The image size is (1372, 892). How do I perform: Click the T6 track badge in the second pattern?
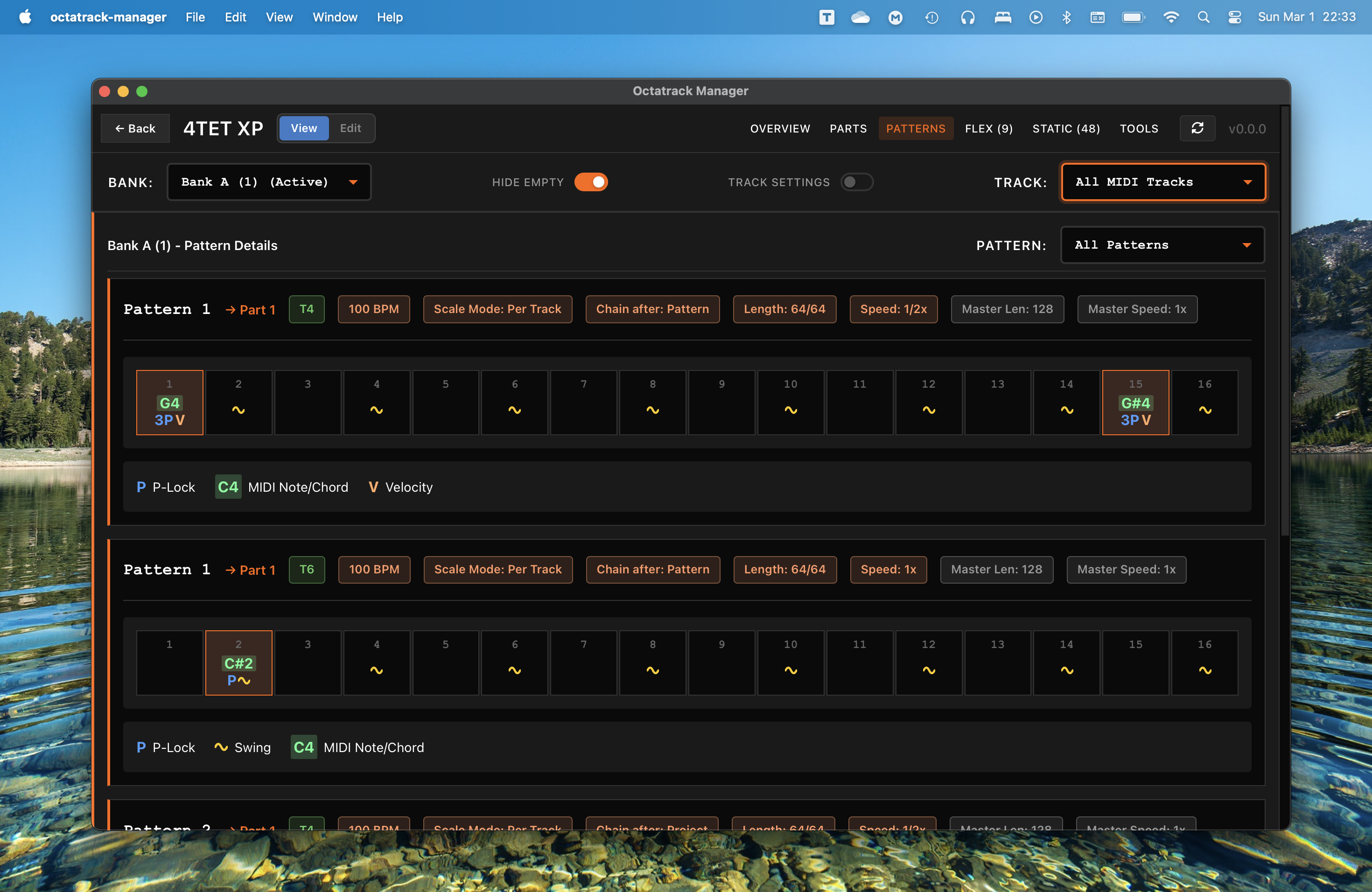tap(306, 569)
